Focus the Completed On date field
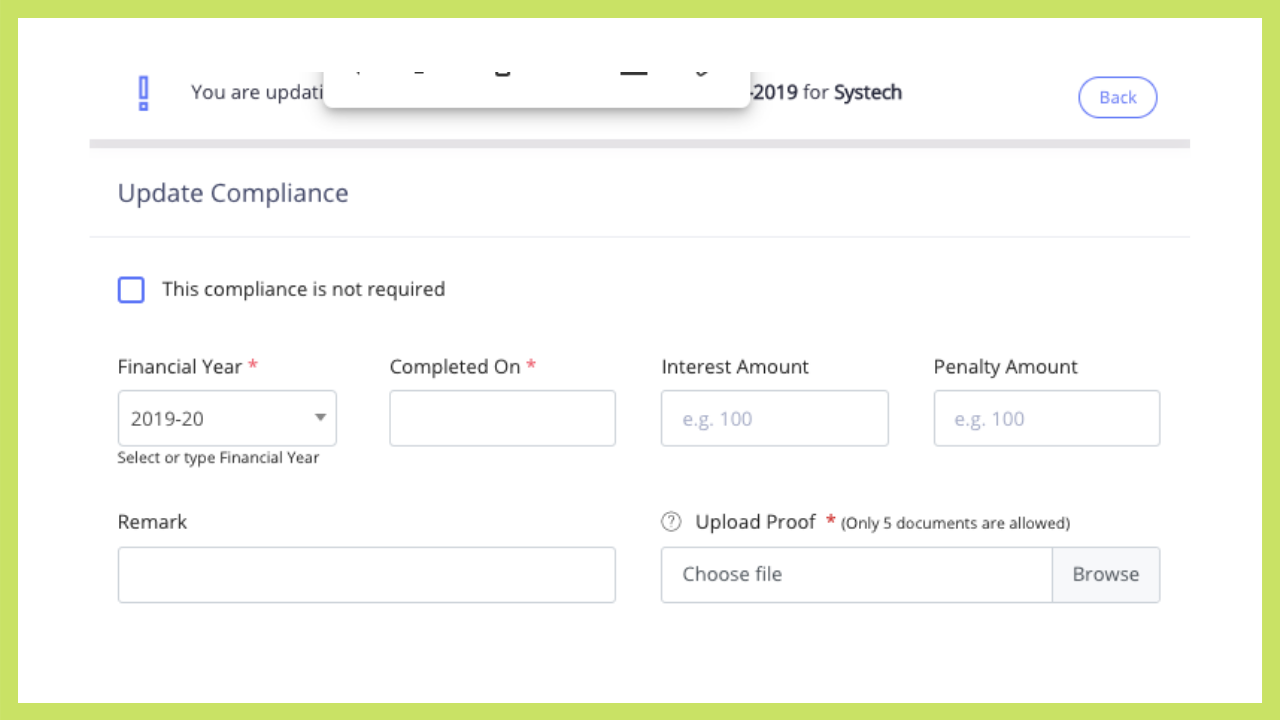This screenshot has height=720, width=1280. tap(502, 418)
